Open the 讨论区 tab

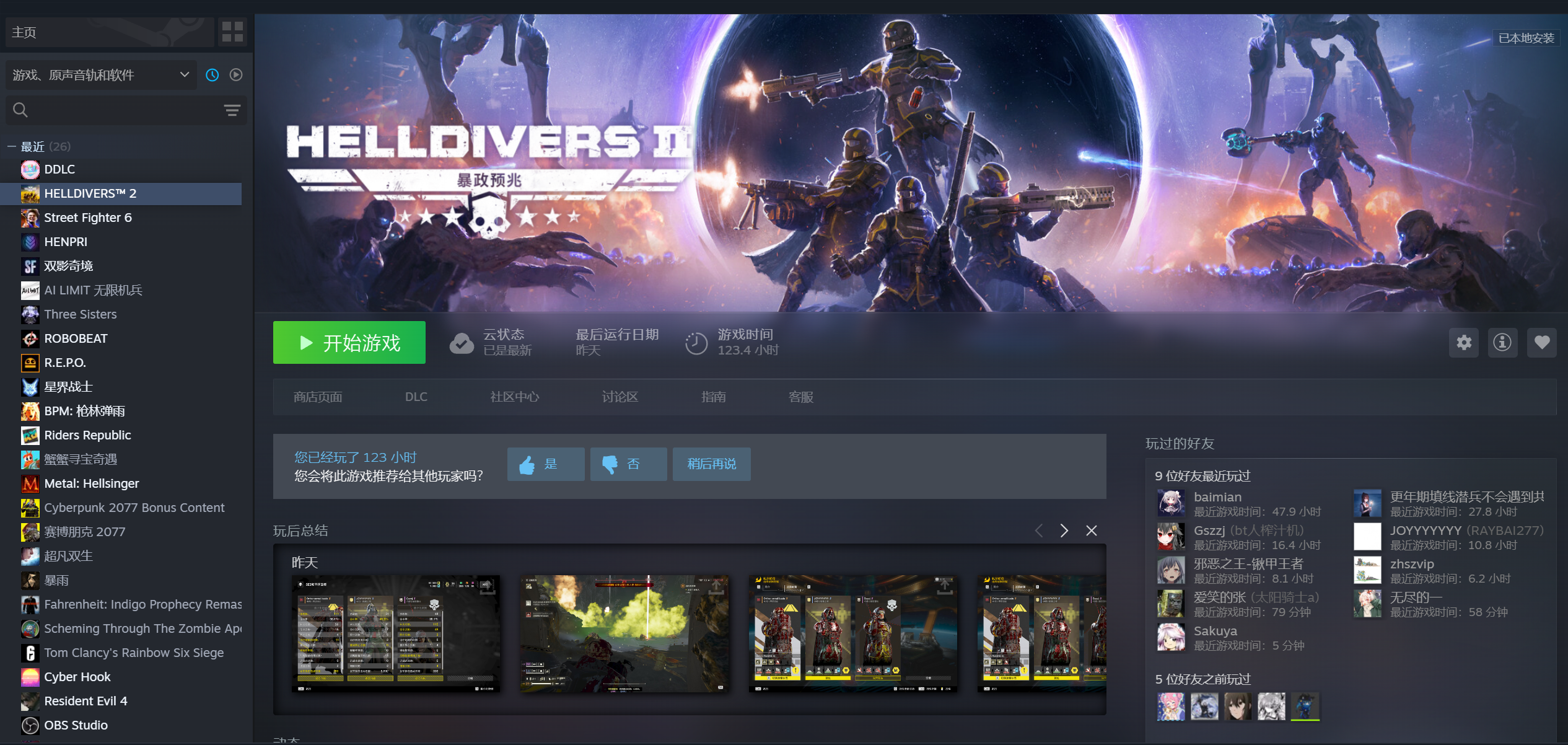620,397
